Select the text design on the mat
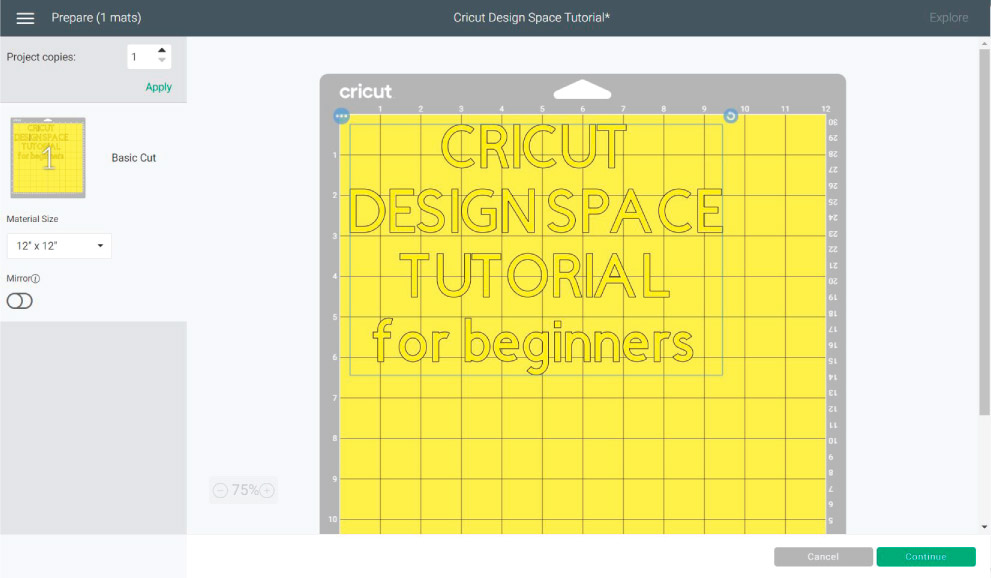Image resolution: width=991 pixels, height=578 pixels. (x=536, y=250)
